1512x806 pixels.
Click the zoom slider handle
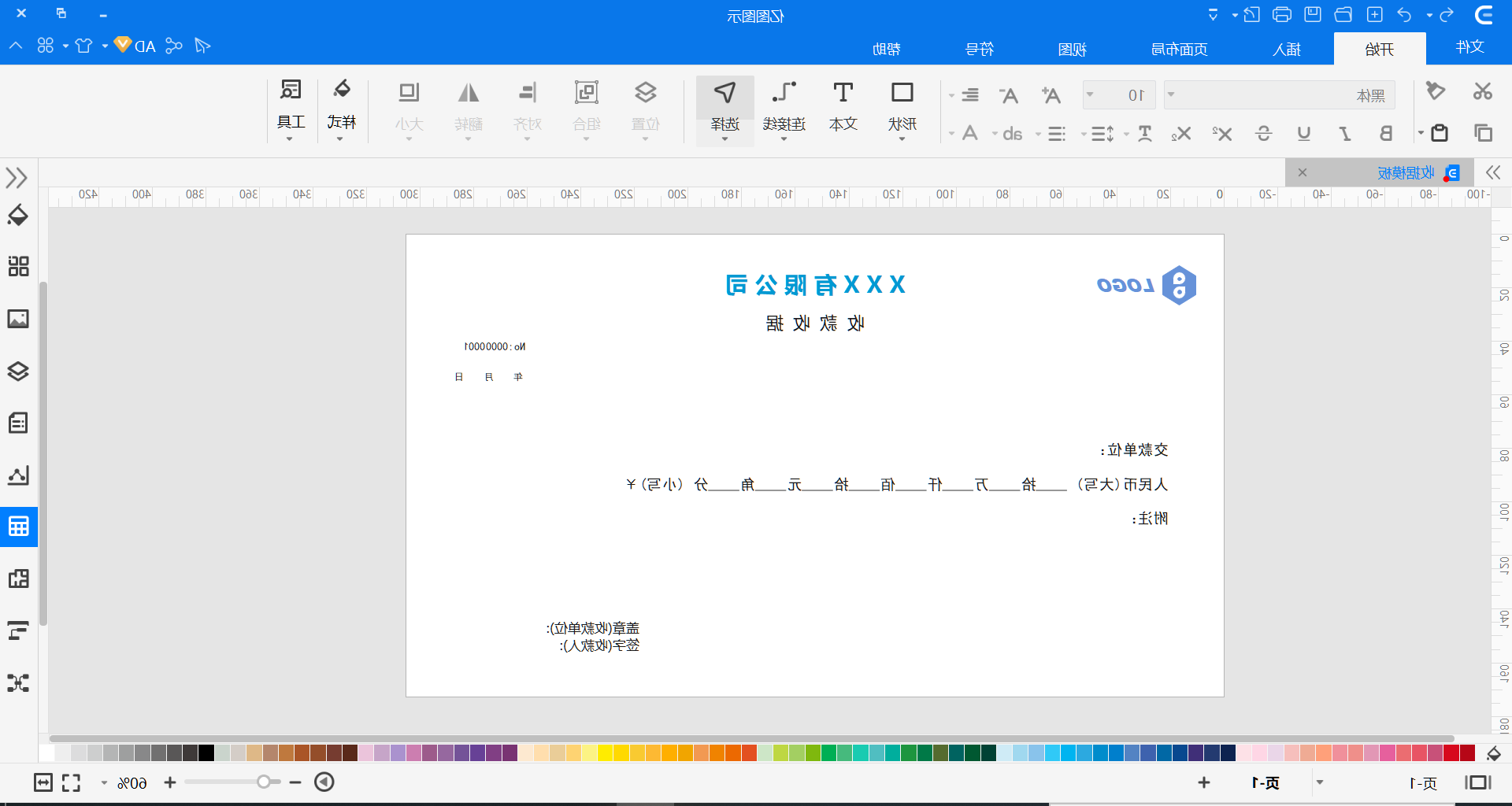click(264, 782)
